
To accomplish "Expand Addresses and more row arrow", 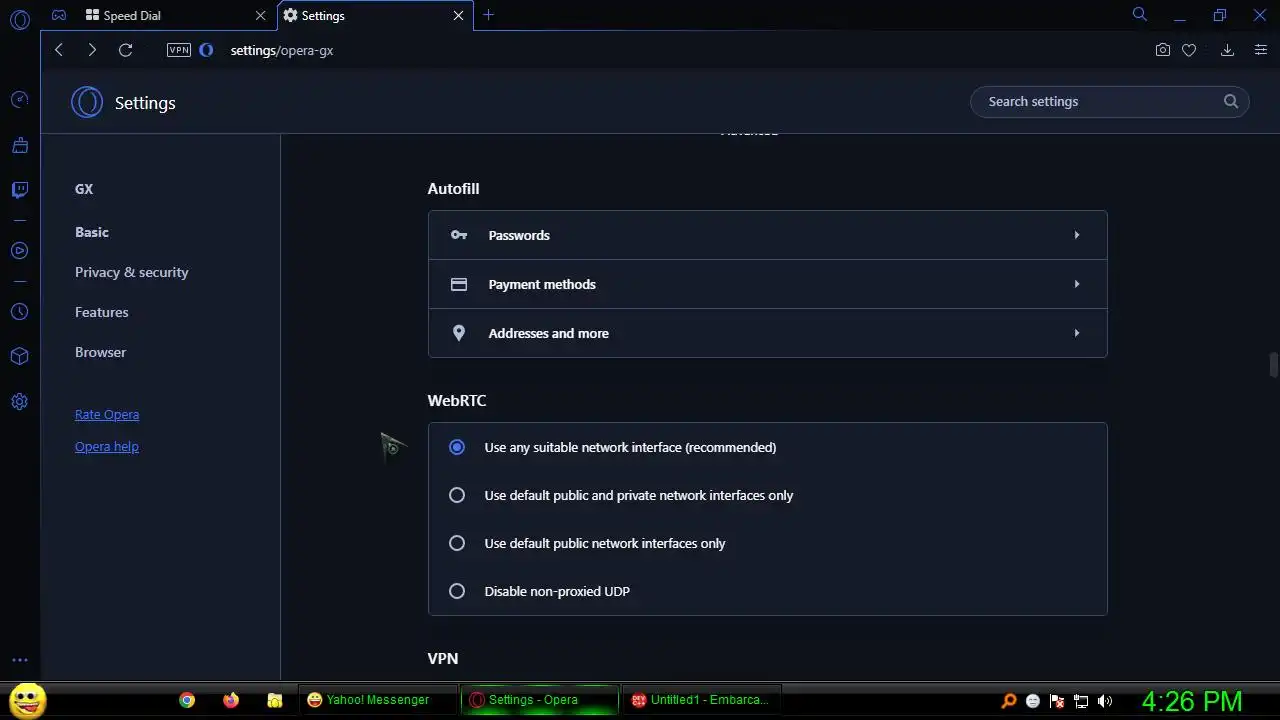I will [1077, 333].
